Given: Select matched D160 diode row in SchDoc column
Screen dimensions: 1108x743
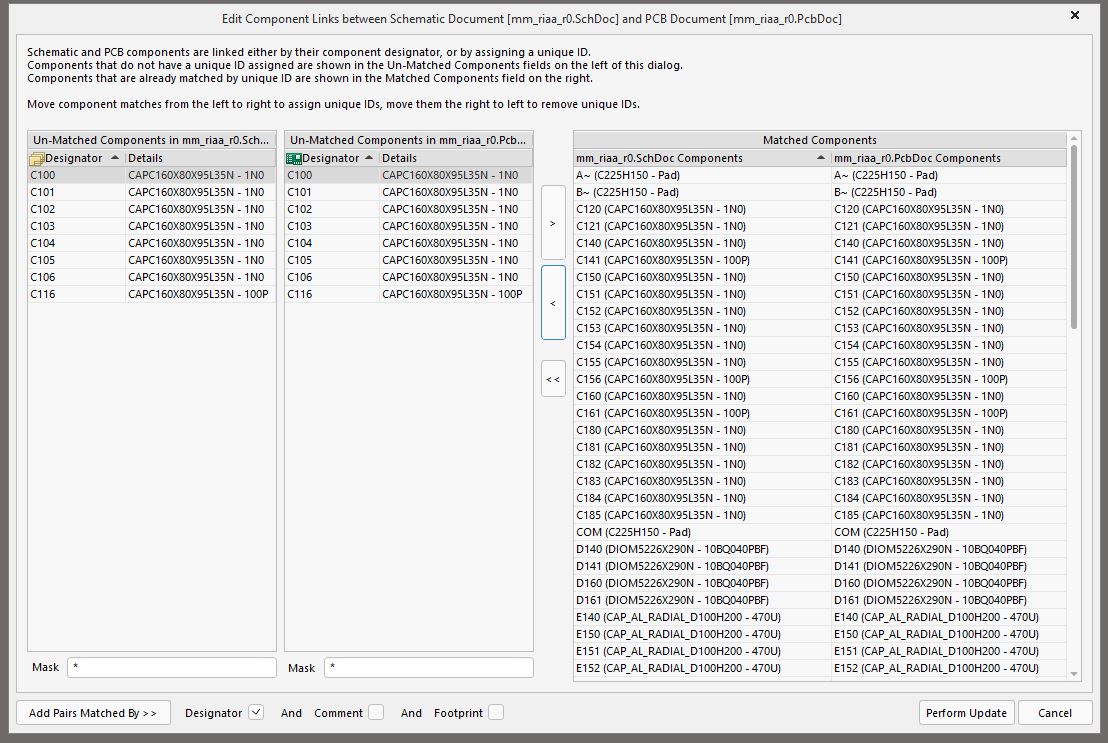Looking at the screenshot, I should click(x=702, y=583).
